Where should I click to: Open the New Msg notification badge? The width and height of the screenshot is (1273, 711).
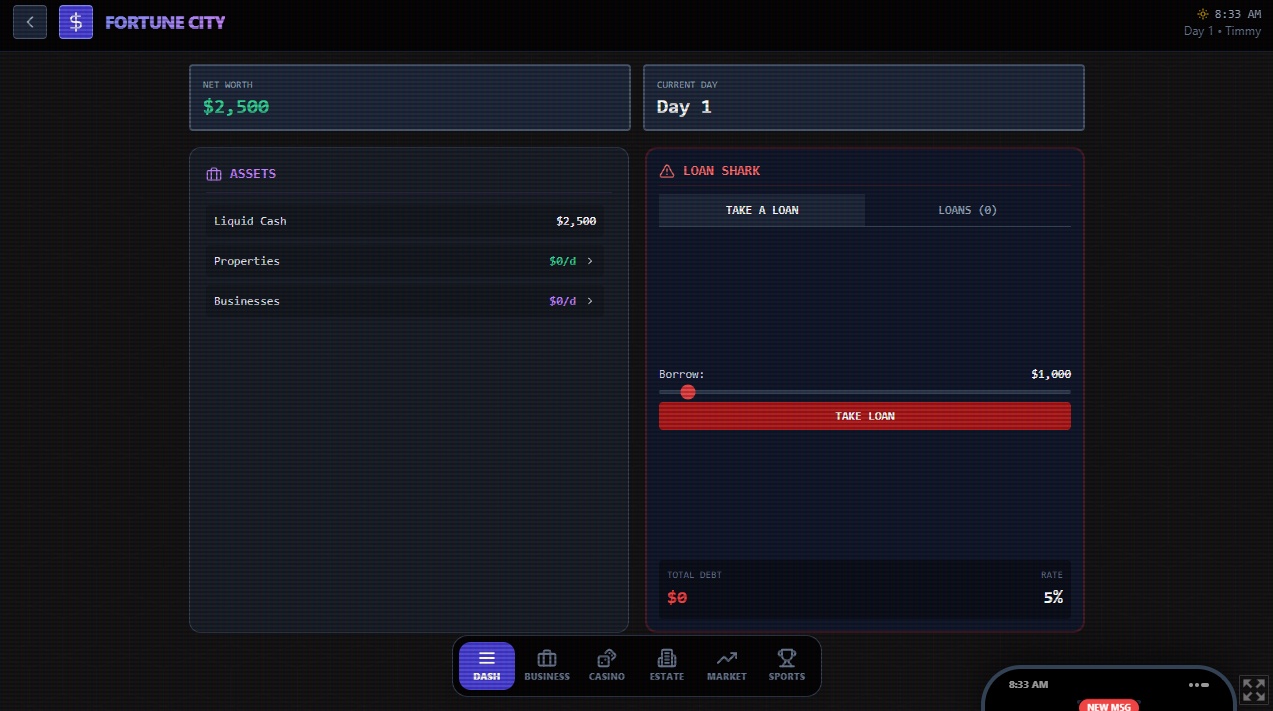1109,706
